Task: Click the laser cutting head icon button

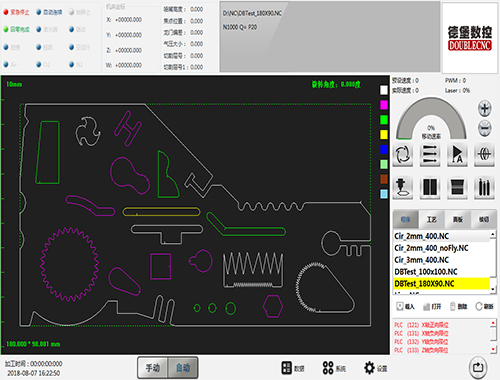Action: click(403, 187)
